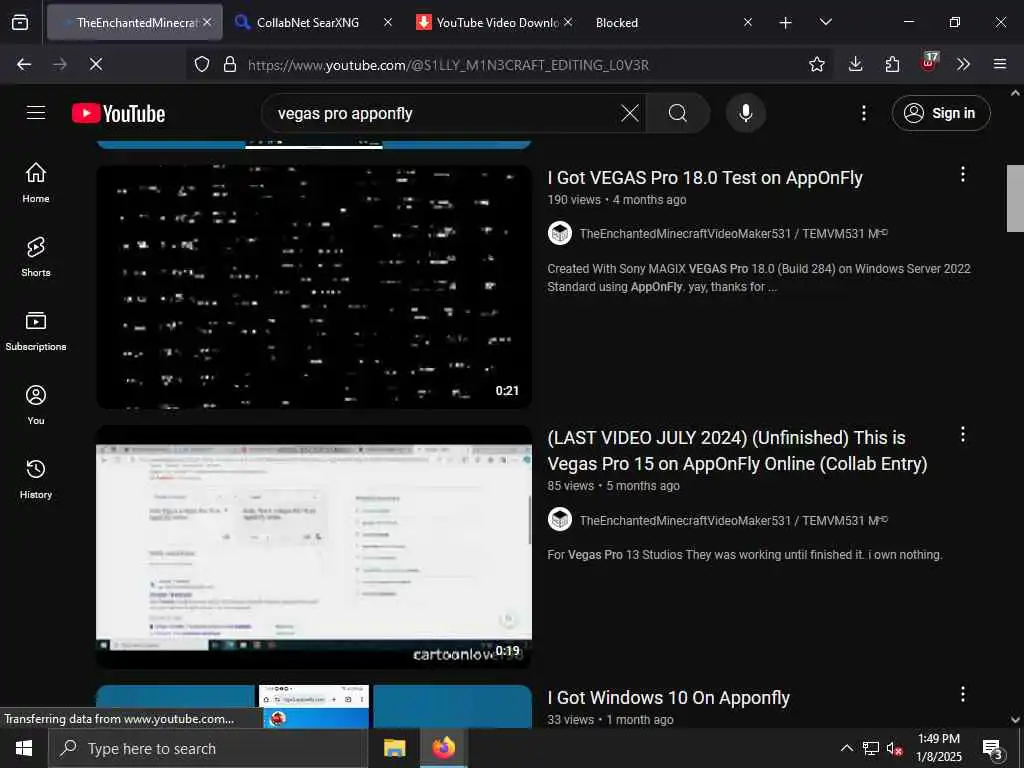Image resolution: width=1024 pixels, height=768 pixels.
Task: Click scrollbar down arrow
Action: point(1015,720)
